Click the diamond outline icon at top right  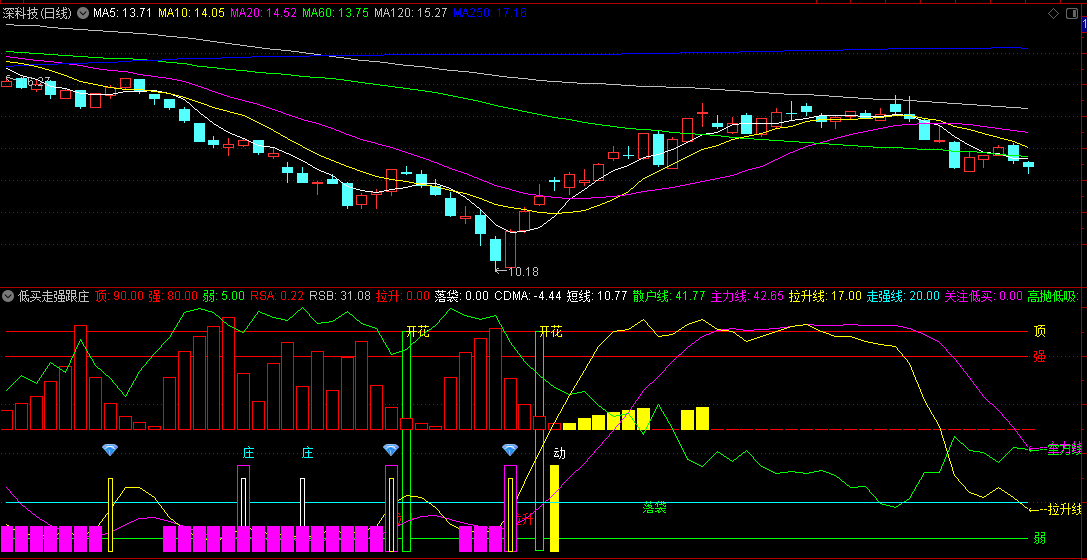pyautogui.click(x=1053, y=13)
